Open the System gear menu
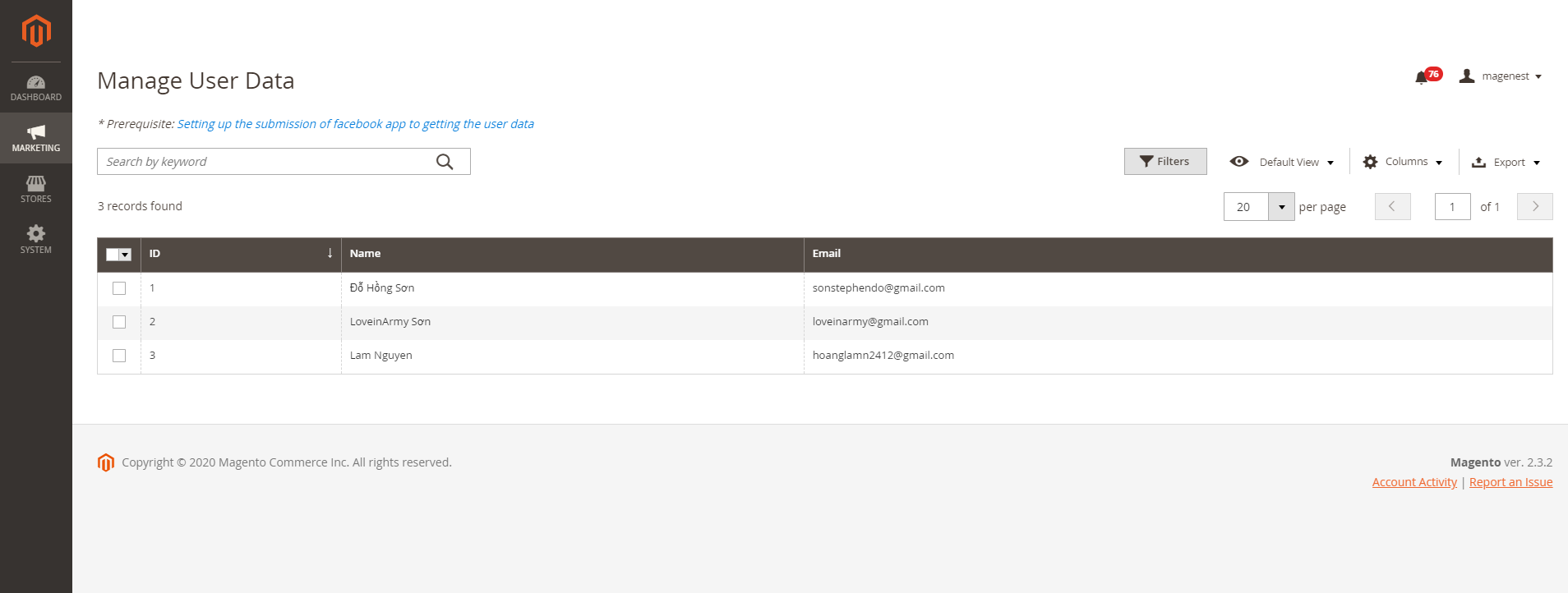Screen dimensions: 1568x593 (36, 239)
